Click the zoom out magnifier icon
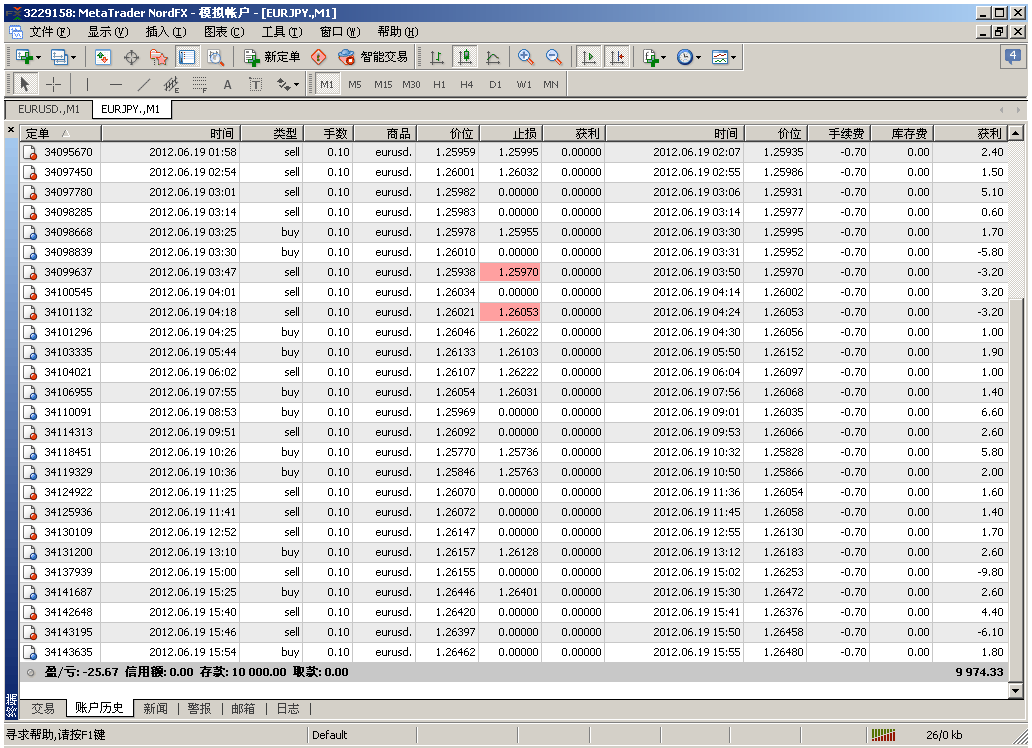Screen dimensions: 1032x748 click(x=553, y=57)
